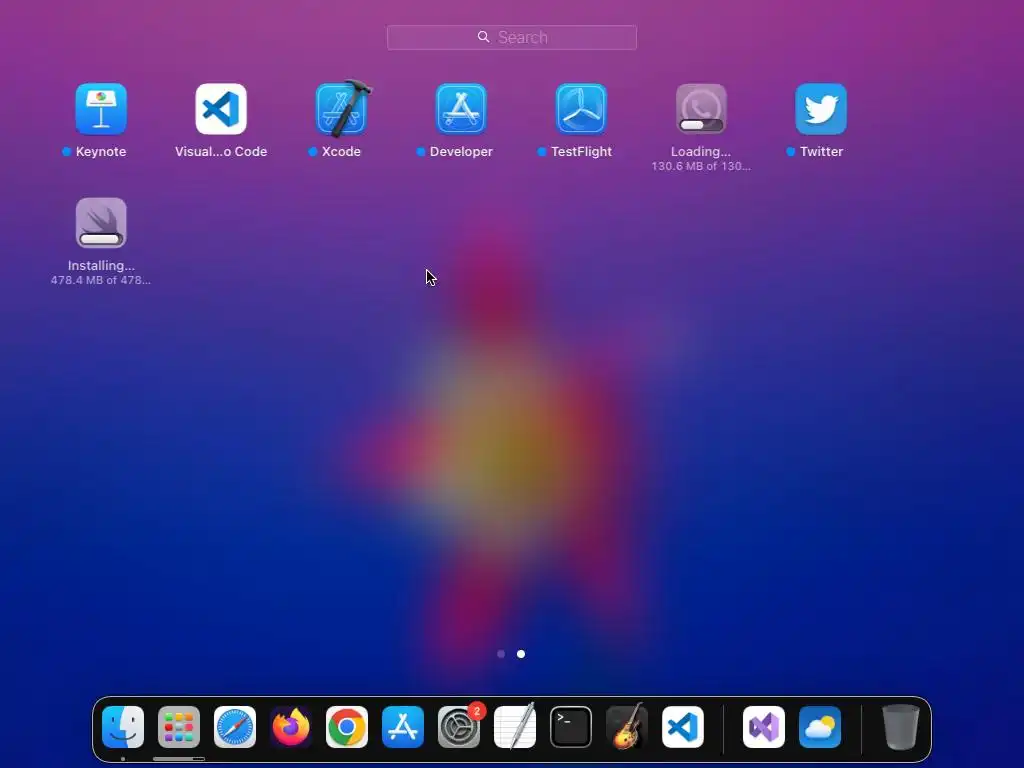Open Xcode app icon

click(342, 108)
